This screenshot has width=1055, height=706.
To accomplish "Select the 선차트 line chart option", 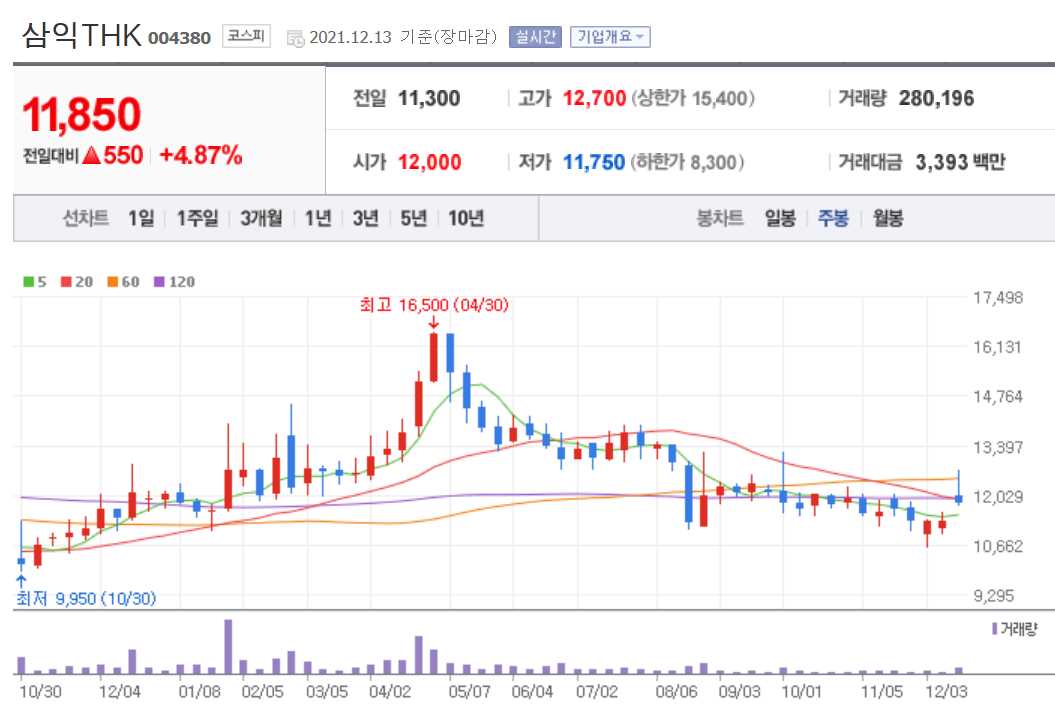I will pyautogui.click(x=85, y=218).
